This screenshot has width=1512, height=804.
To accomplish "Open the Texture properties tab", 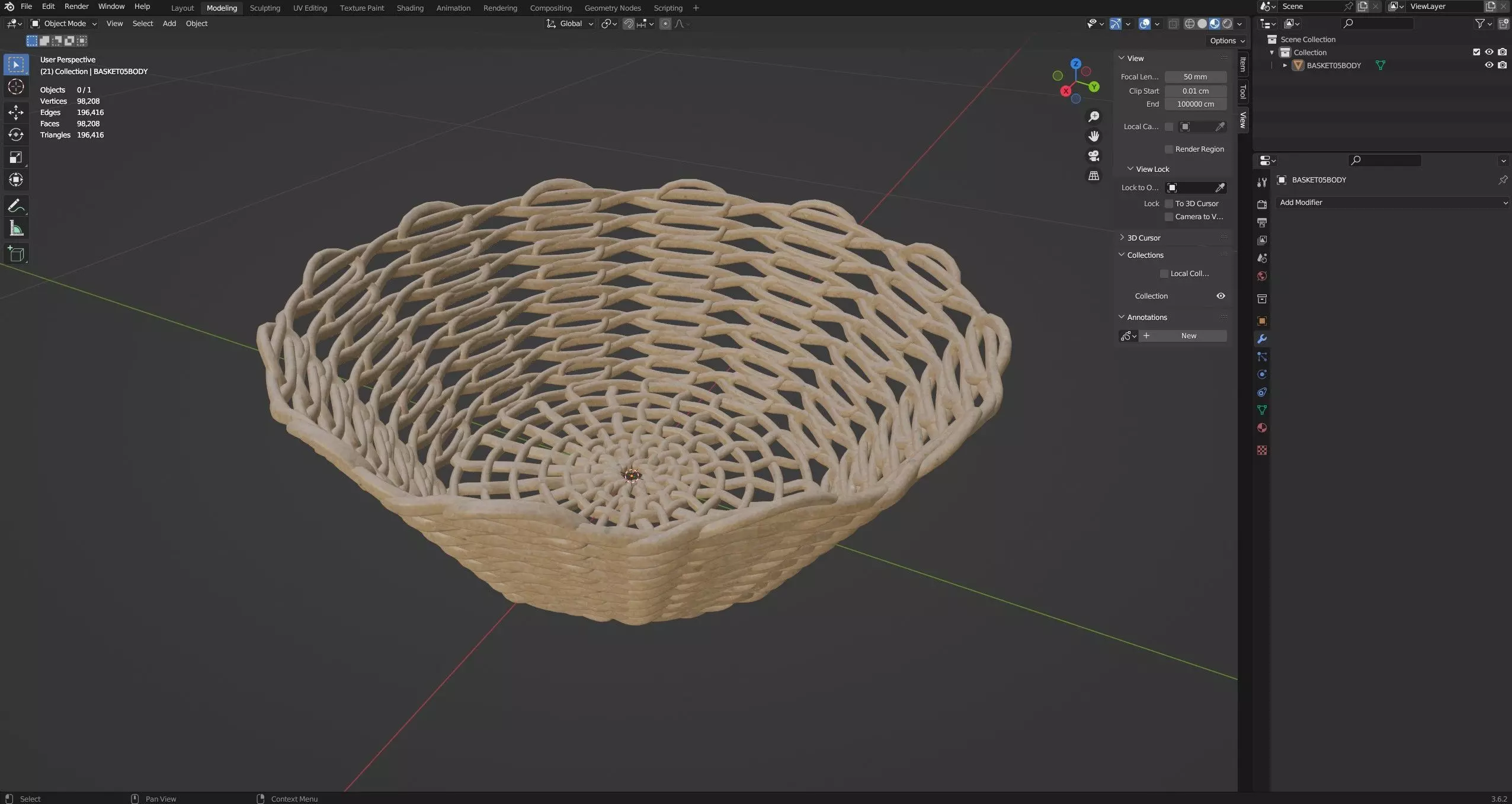I will (1262, 450).
